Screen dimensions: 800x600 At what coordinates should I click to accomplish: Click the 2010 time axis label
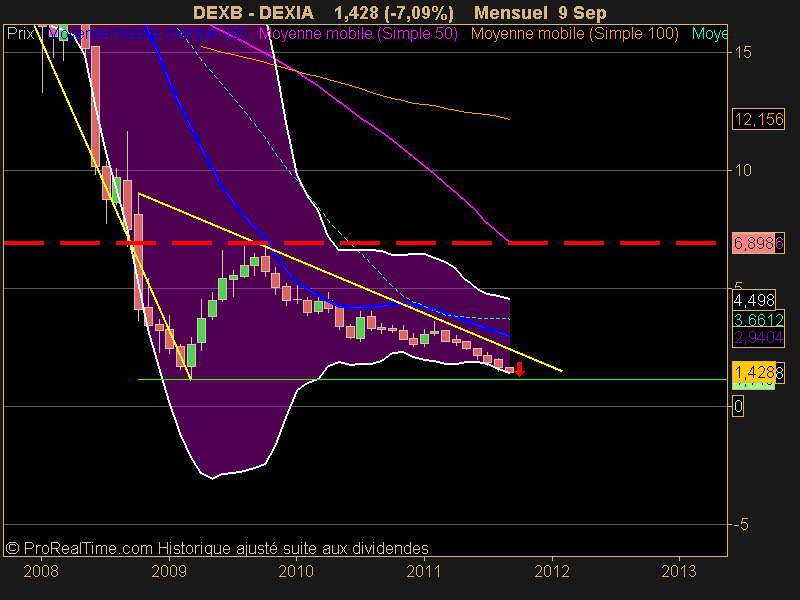(296, 571)
